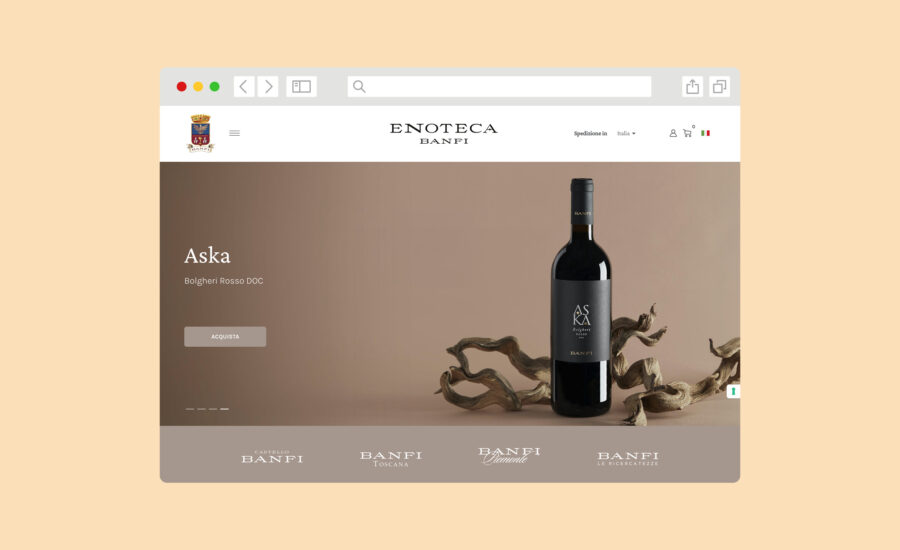Select the last carousel slide indicator
The image size is (900, 550).
coord(224,409)
